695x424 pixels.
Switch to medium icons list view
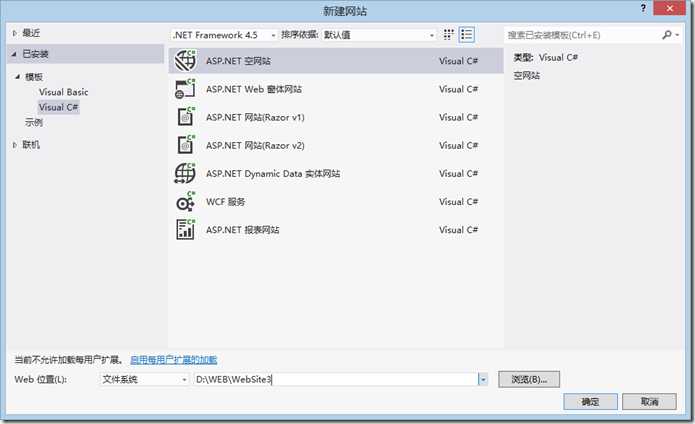467,35
